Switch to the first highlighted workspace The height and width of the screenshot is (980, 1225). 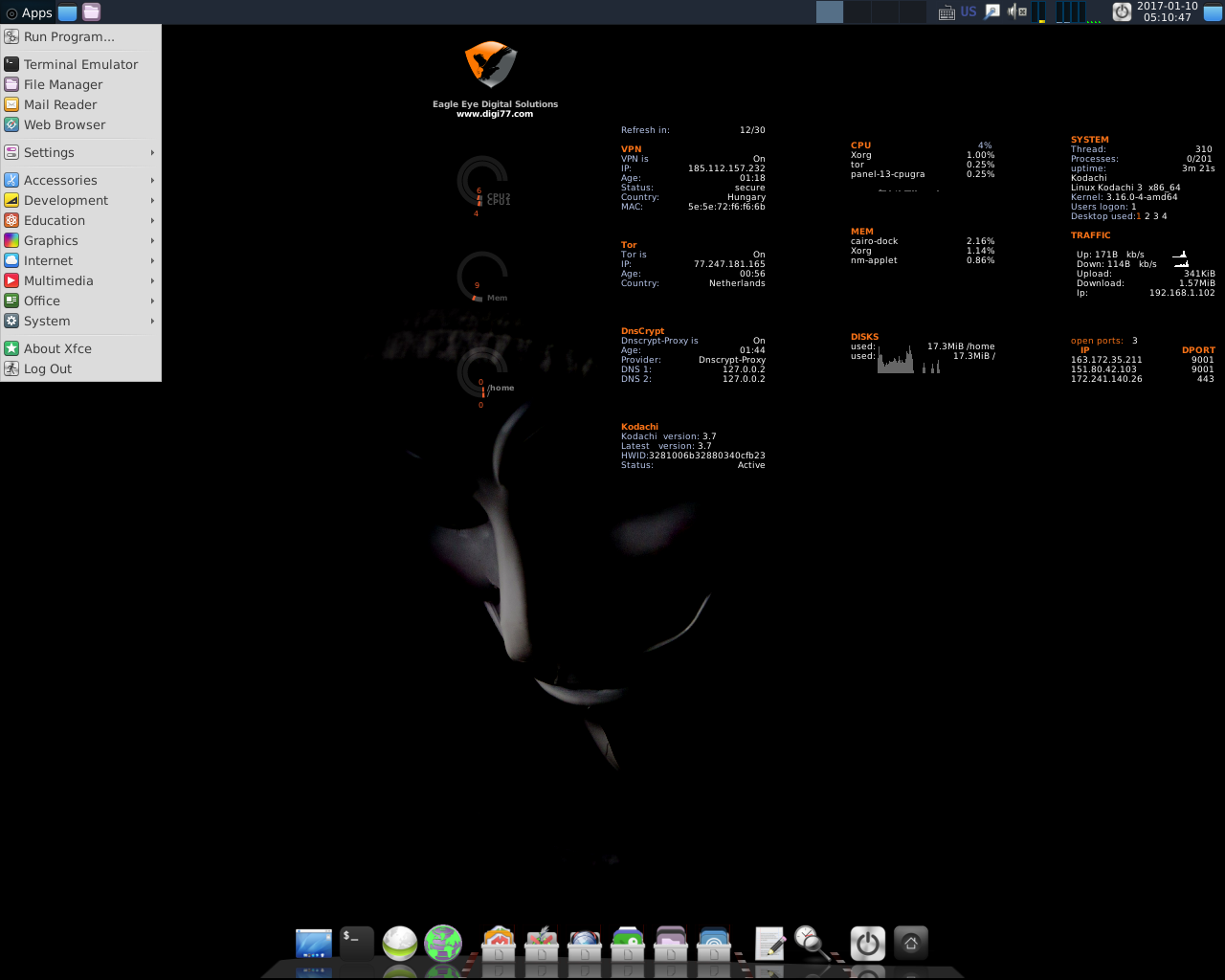[830, 11]
